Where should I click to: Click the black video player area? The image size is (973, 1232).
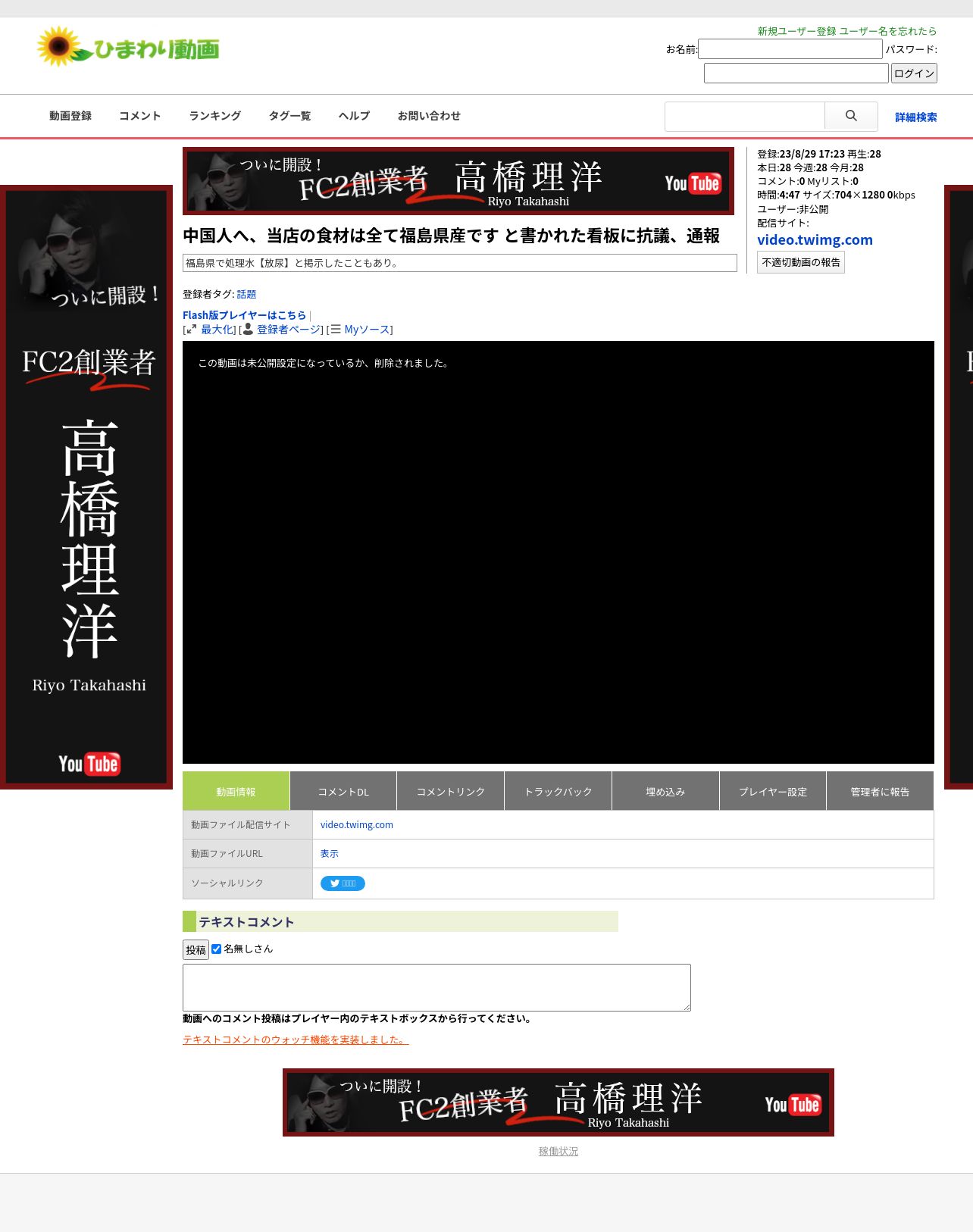coord(558,552)
